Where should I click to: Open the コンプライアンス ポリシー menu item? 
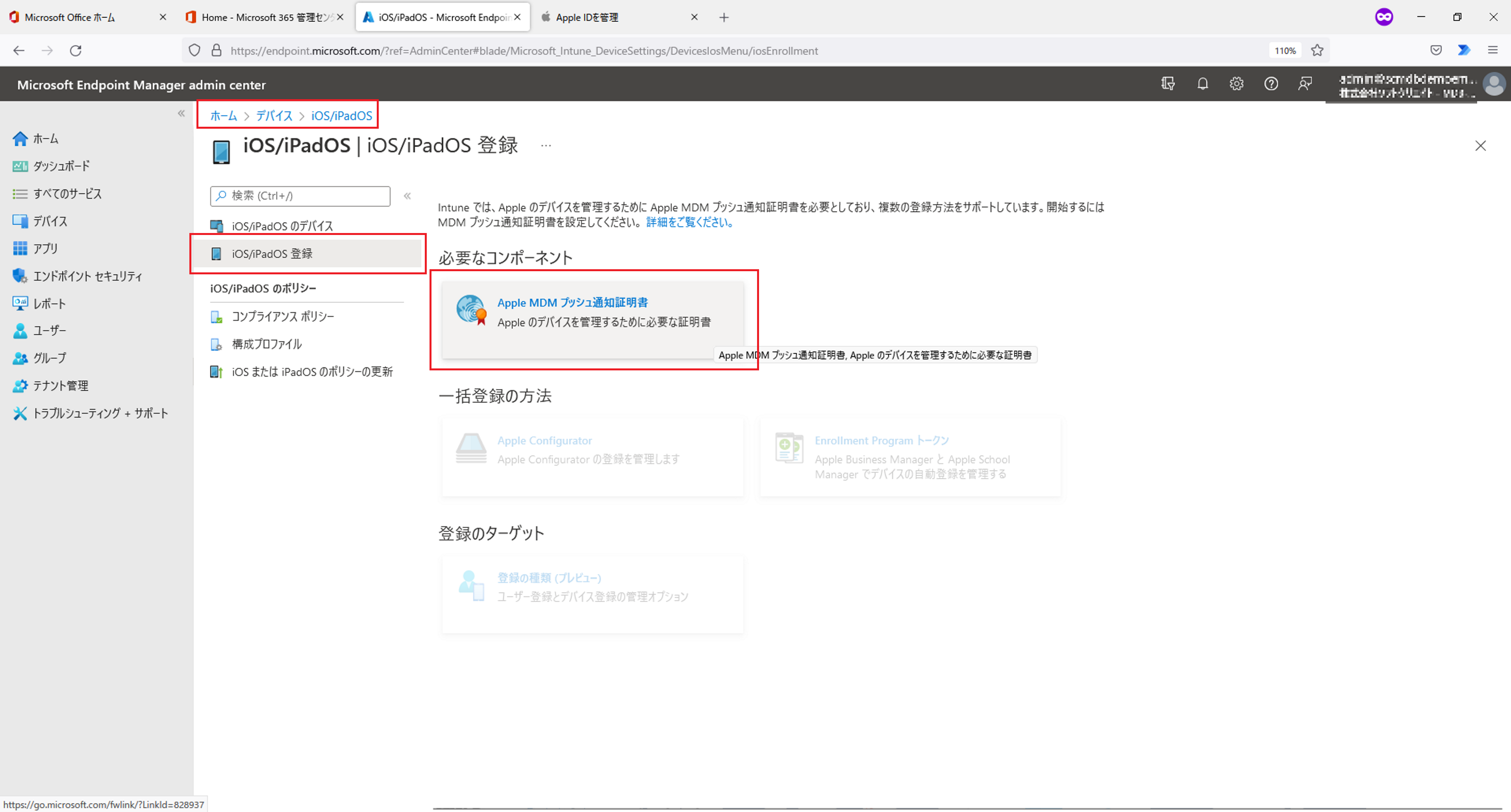pyautogui.click(x=283, y=316)
